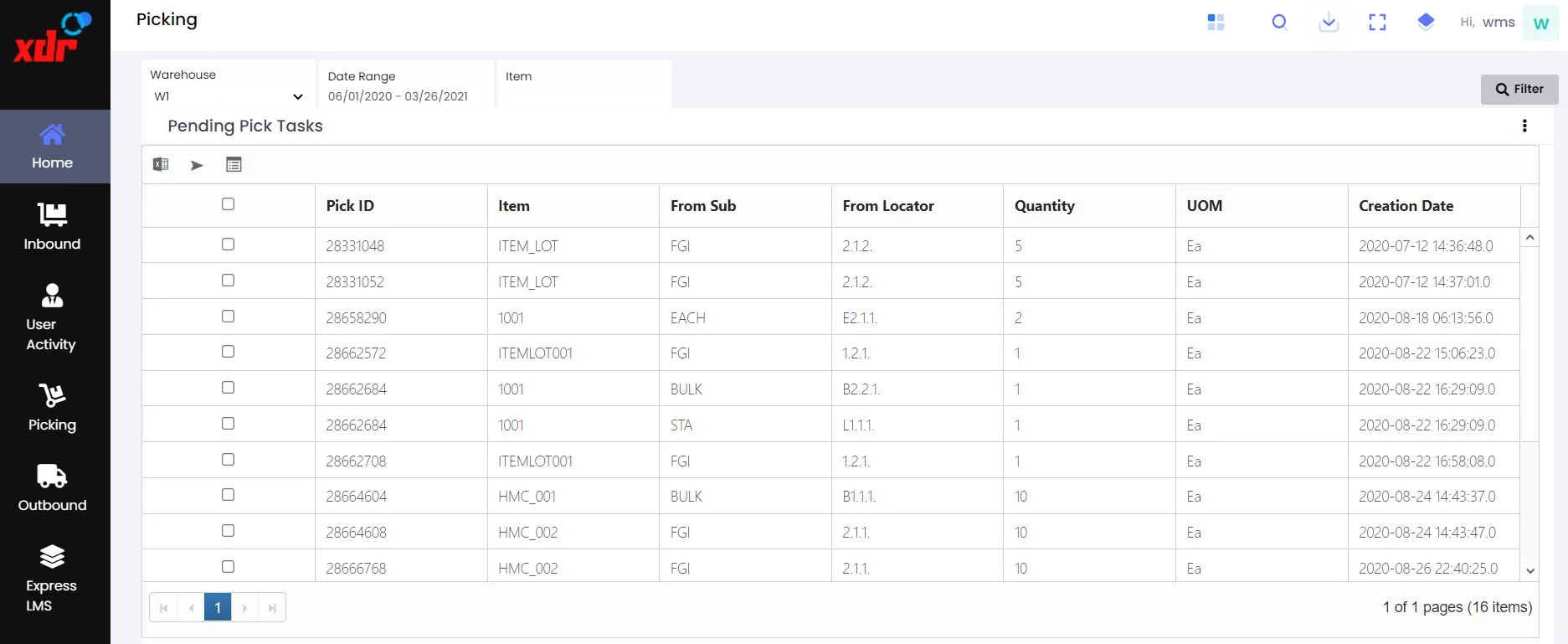This screenshot has height=644, width=1568.
Task: Check the row with Pick ID 28664604
Action: (228, 495)
